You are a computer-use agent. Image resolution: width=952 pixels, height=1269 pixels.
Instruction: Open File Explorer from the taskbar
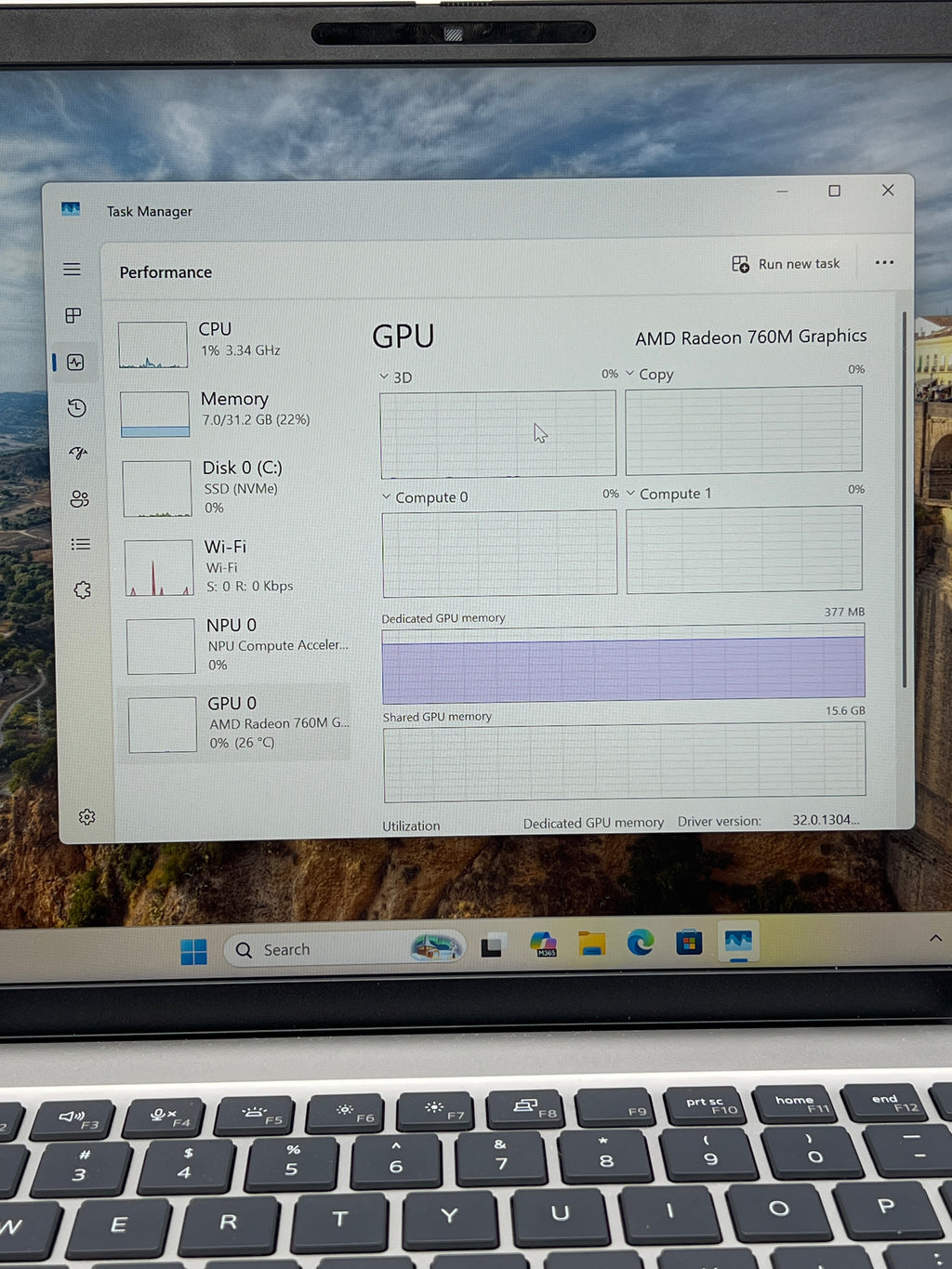click(591, 944)
